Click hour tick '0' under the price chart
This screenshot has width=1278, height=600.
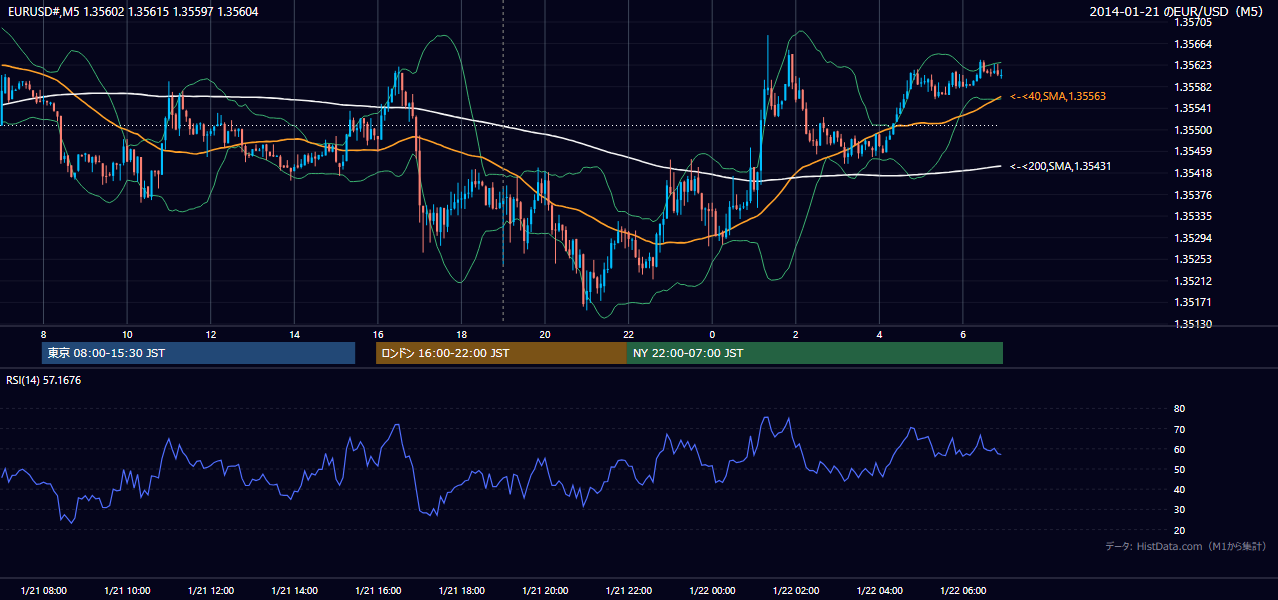click(x=712, y=334)
